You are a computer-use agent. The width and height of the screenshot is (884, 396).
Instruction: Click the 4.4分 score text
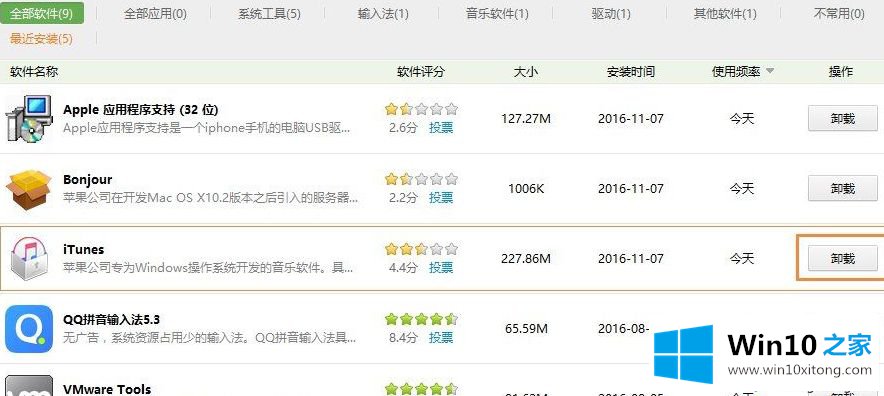pyautogui.click(x=403, y=267)
